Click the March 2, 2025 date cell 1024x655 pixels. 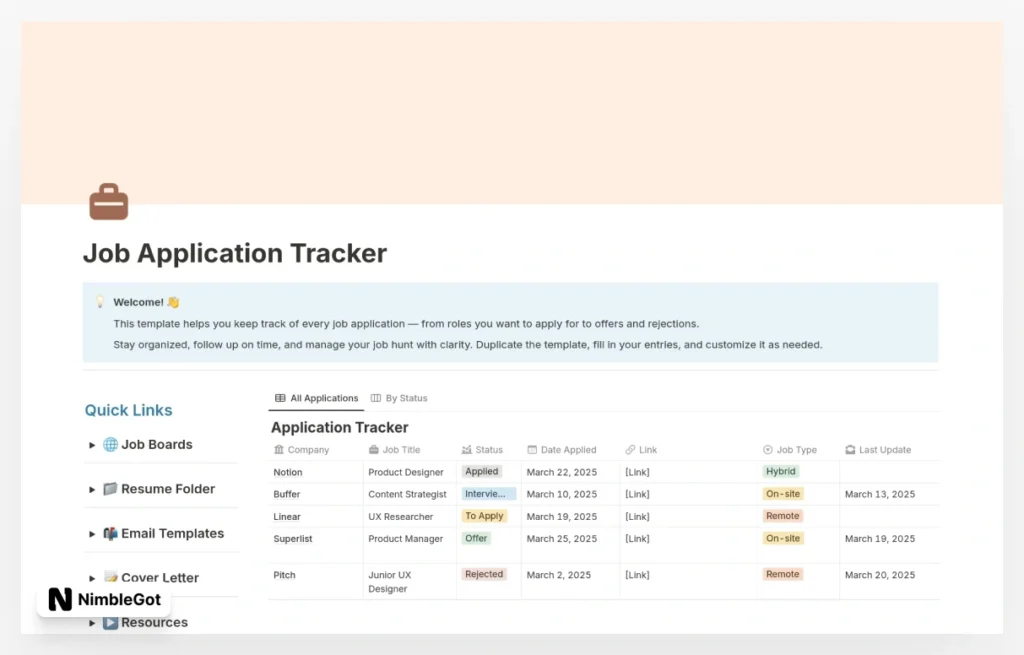pyautogui.click(x=570, y=581)
